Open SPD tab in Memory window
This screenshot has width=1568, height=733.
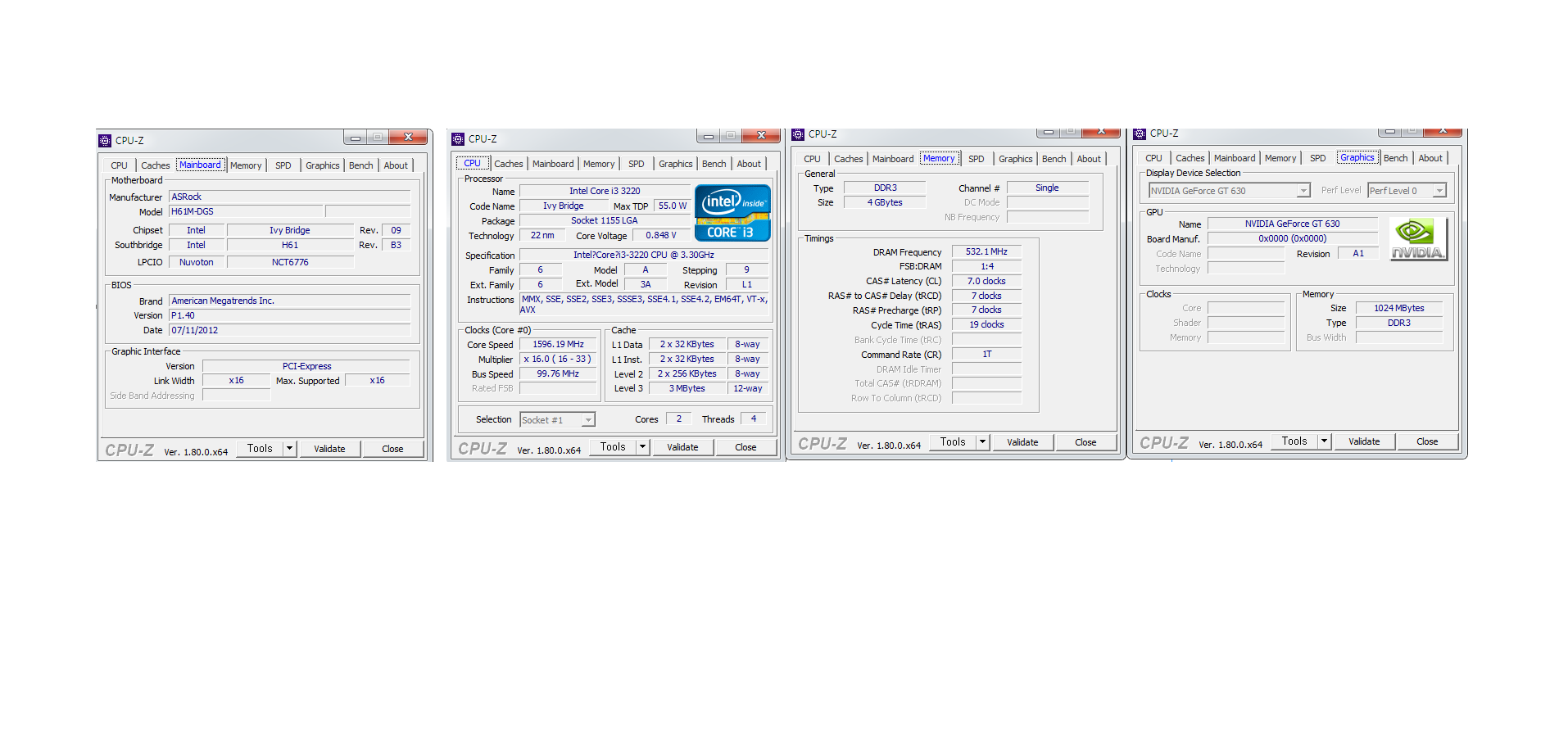pos(977,159)
